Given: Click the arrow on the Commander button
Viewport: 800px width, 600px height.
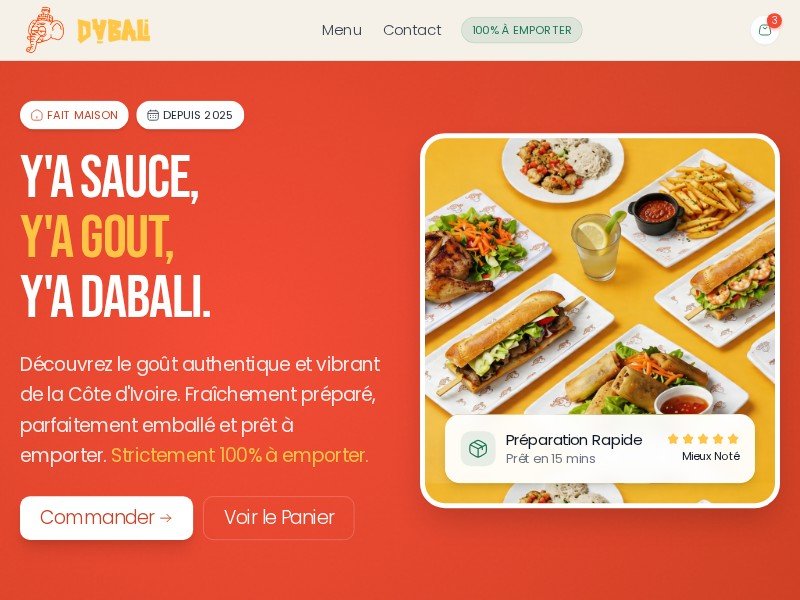Looking at the screenshot, I should click(x=166, y=518).
